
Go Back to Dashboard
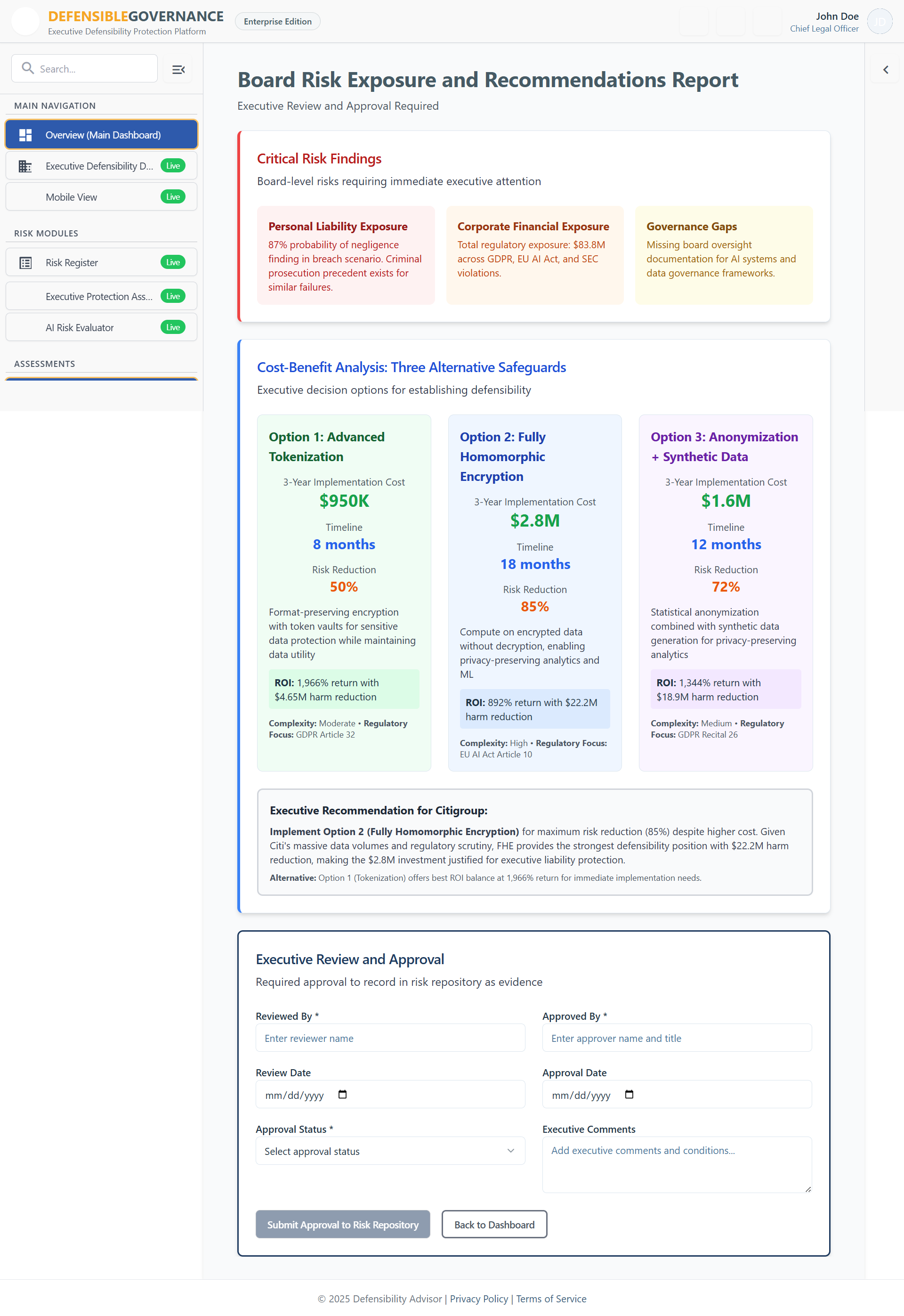493,1224
